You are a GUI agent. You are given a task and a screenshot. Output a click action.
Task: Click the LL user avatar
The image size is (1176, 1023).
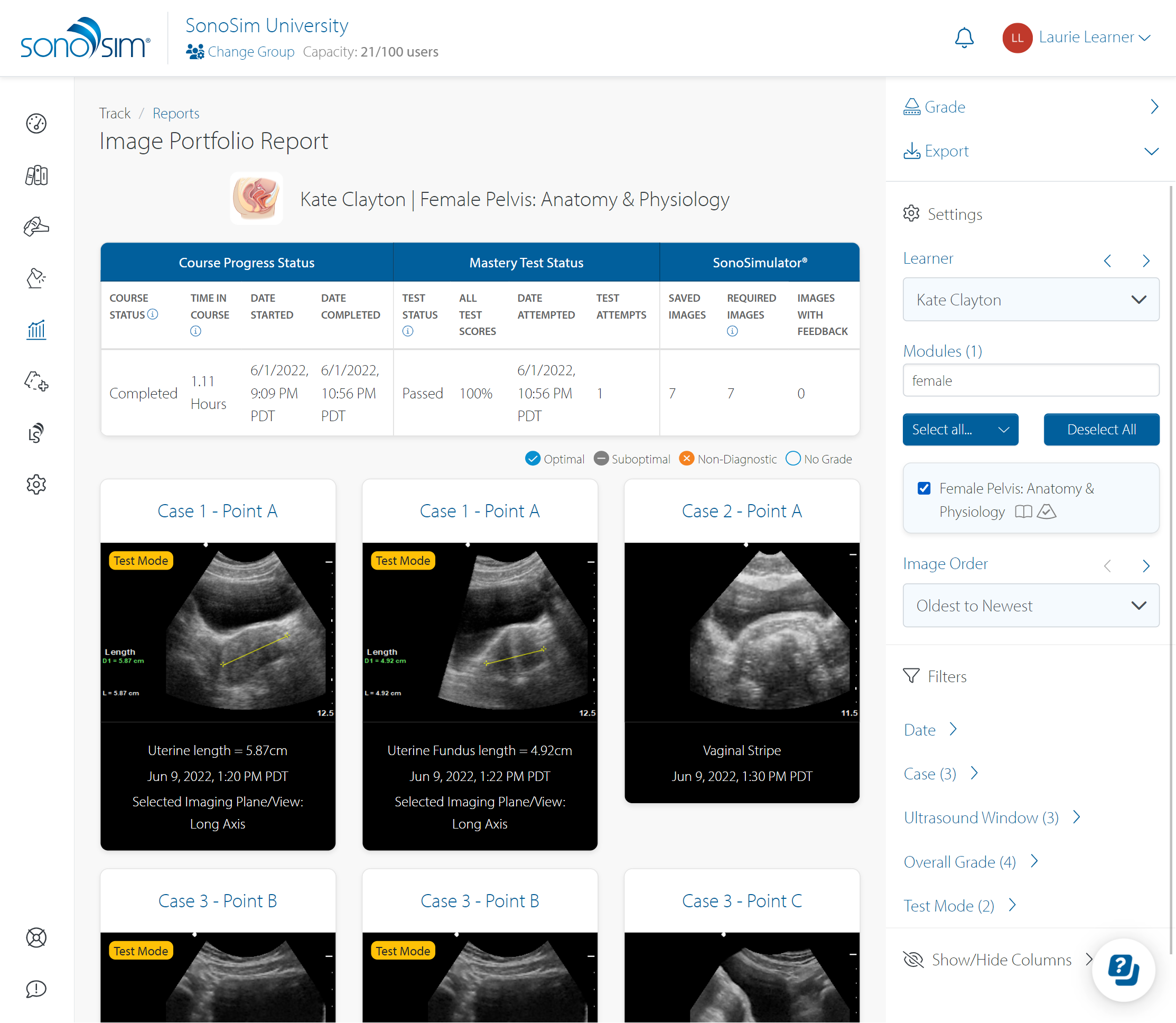(x=1018, y=38)
